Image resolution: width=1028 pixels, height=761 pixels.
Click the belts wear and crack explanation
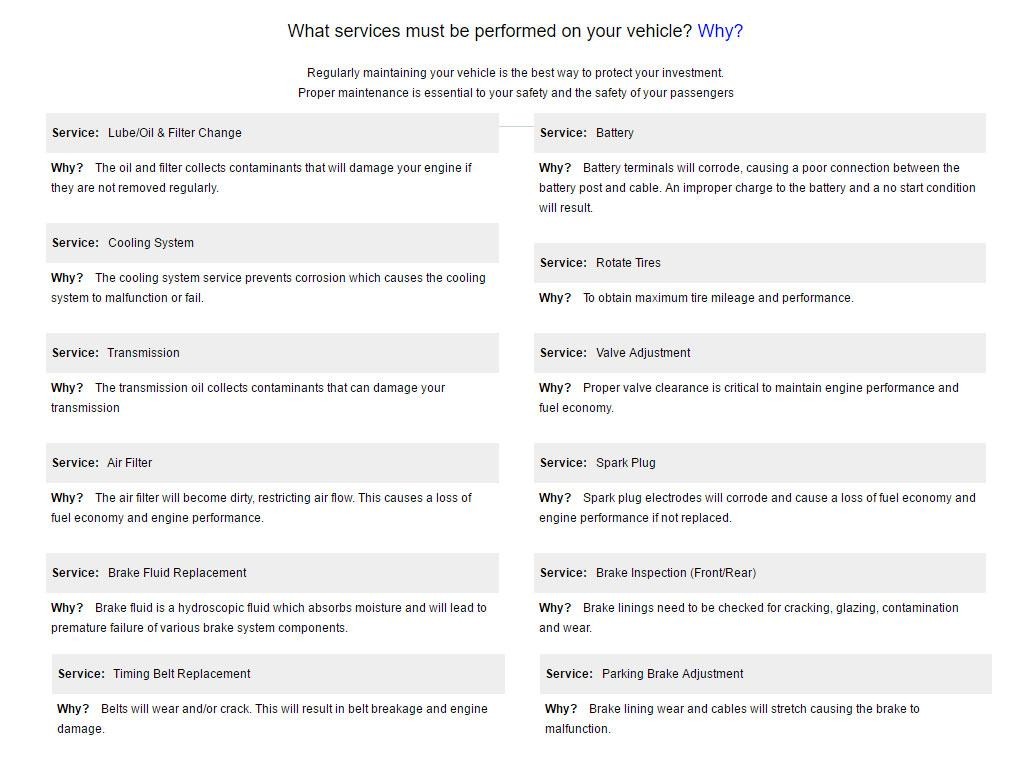272,719
